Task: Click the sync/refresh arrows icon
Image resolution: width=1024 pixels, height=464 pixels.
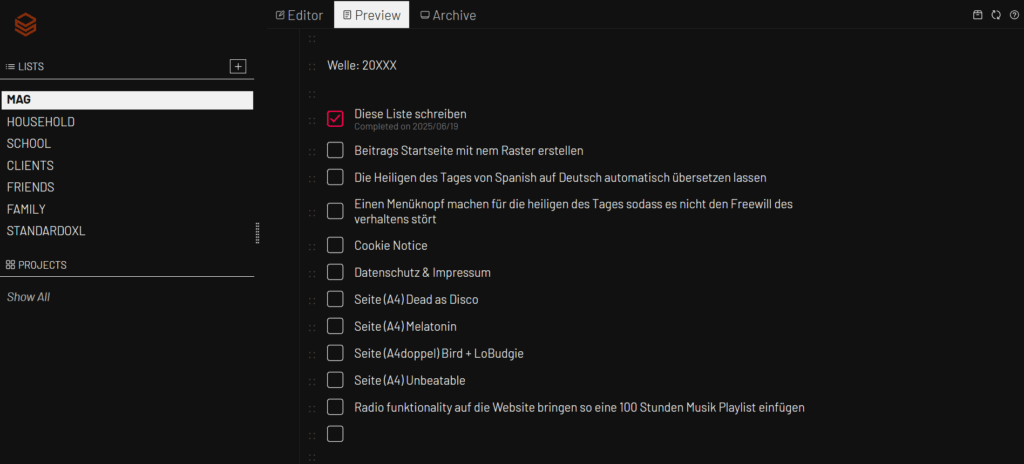Action: 996,15
